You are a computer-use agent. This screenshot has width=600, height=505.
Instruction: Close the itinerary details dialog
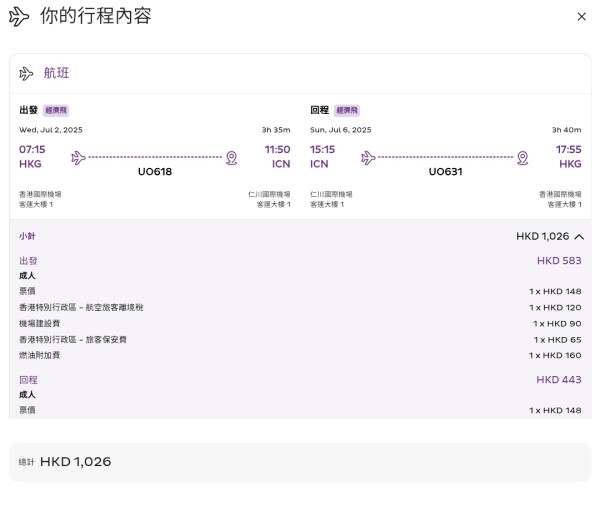click(x=582, y=17)
